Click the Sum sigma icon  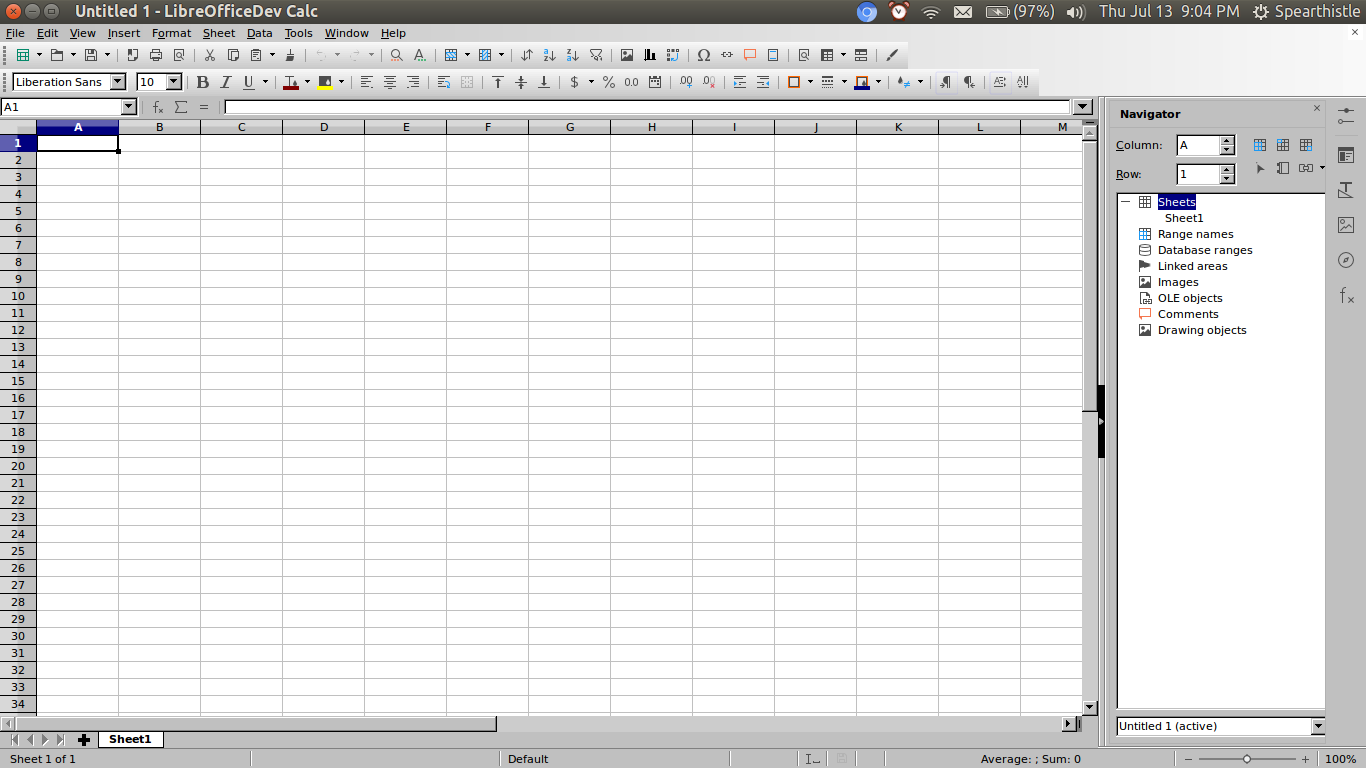181,107
